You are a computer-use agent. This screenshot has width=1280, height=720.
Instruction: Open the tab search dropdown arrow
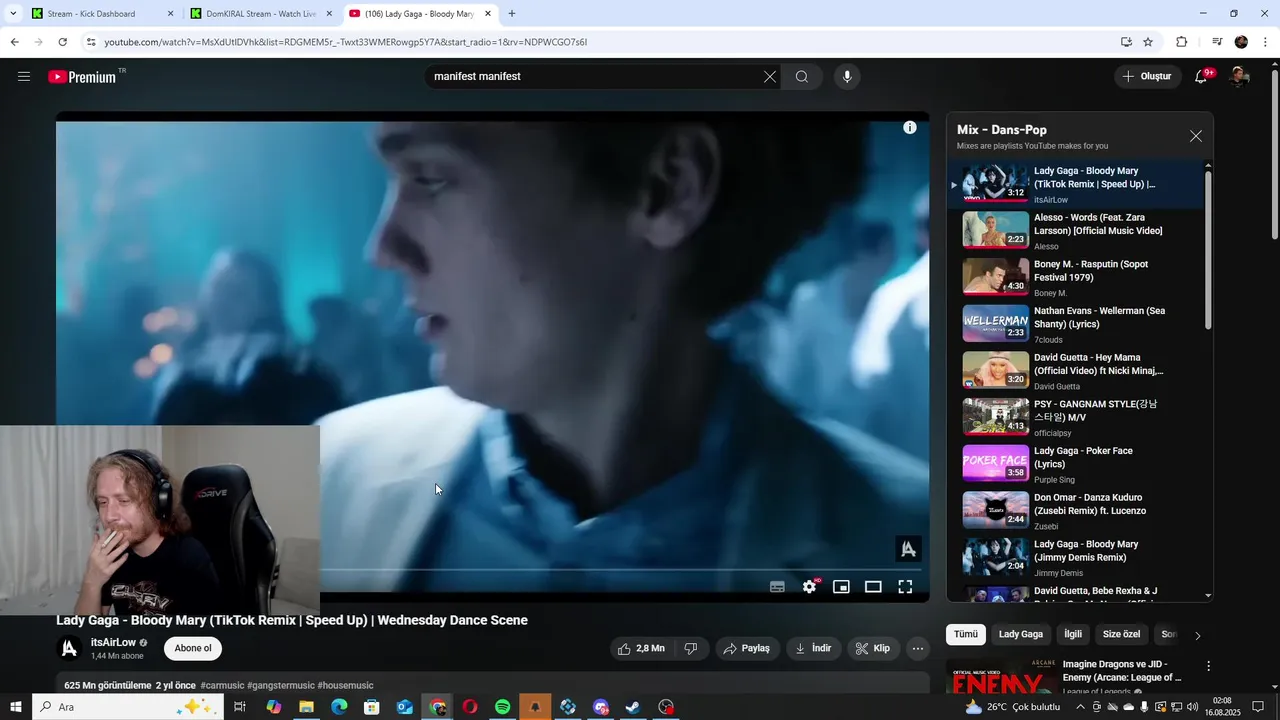point(13,14)
